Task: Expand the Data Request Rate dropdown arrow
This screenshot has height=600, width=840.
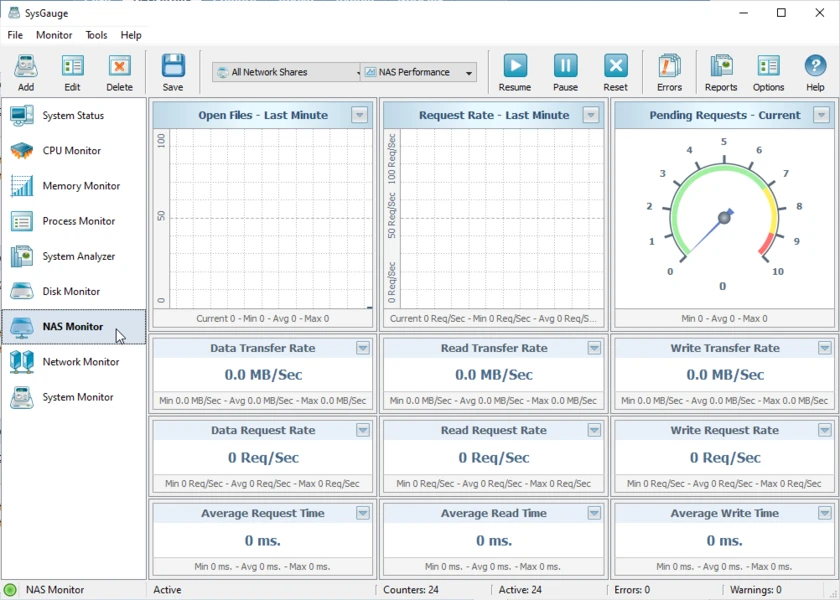Action: point(363,430)
